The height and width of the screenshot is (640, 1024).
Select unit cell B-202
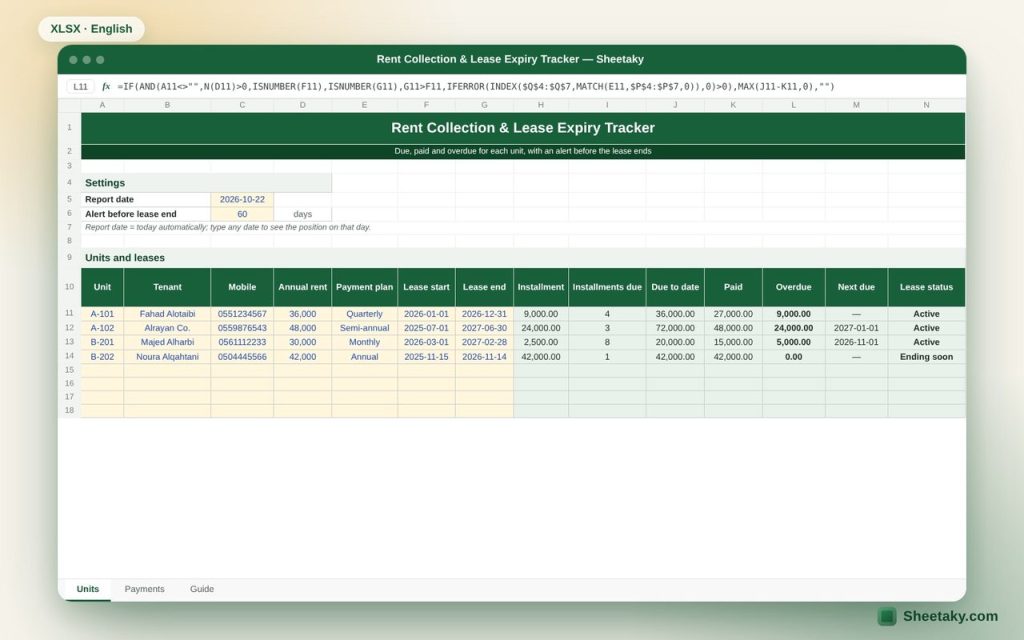pyautogui.click(x=102, y=357)
